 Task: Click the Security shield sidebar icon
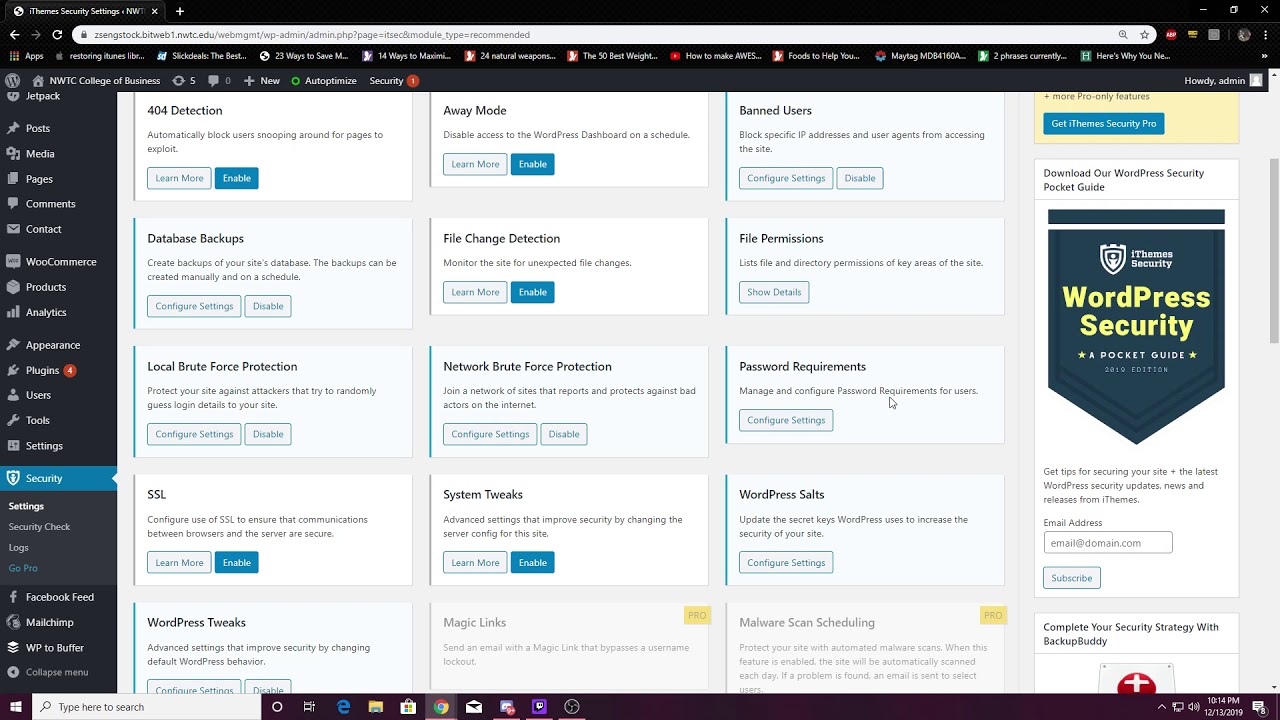coord(13,478)
